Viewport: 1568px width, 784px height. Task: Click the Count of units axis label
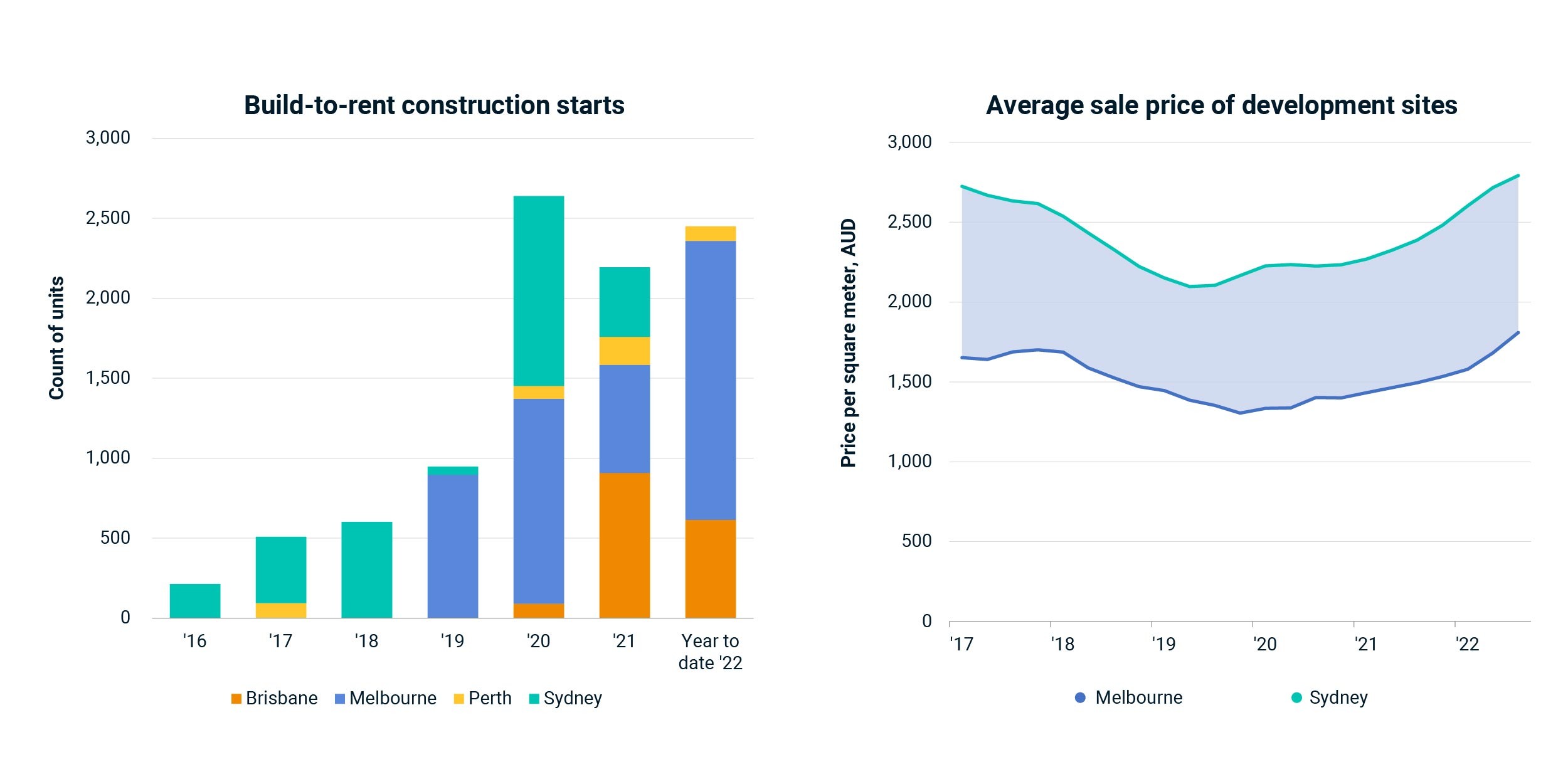56,338
